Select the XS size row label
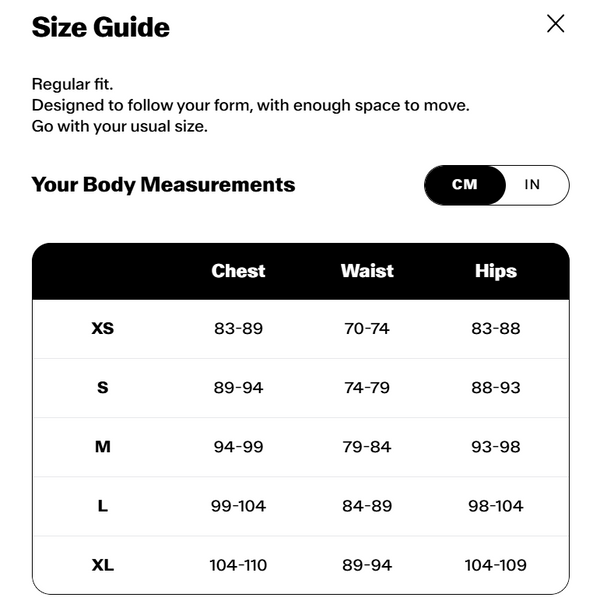Image resolution: width=600 pixels, height=600 pixels. pyautogui.click(x=103, y=328)
